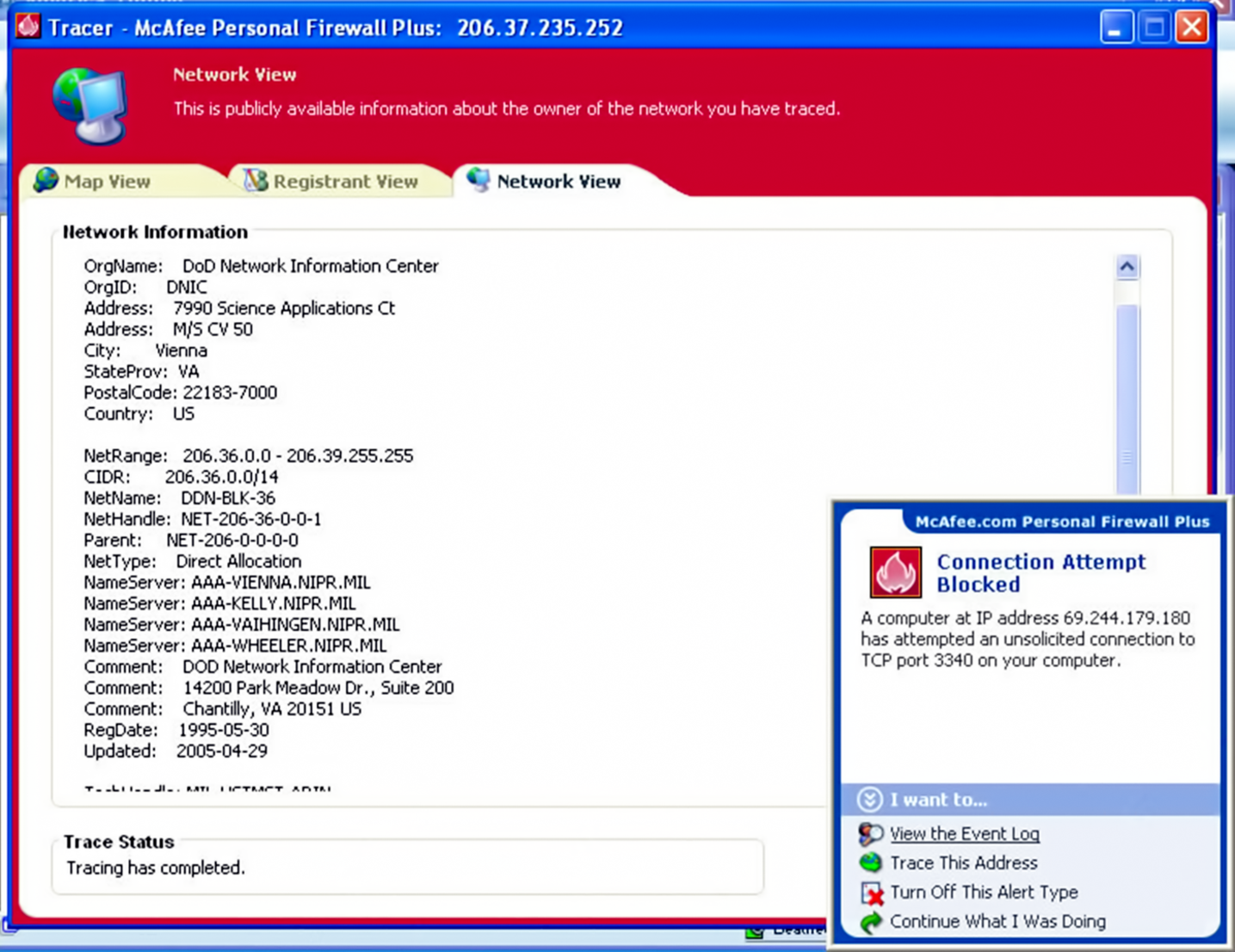Click NameServer AAA-VIENNA.NIPR.MIL
Viewport: 1235px width, 952px height.
281,582
